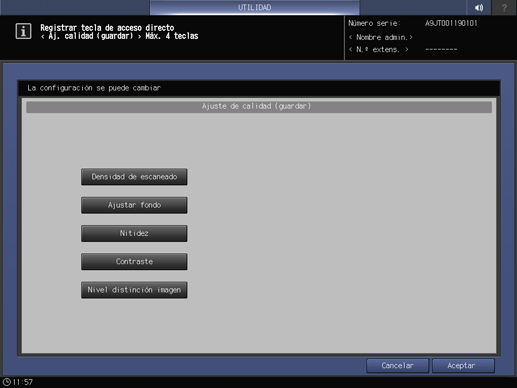
Task: Choose the Nitidez key
Action: [x=134, y=233]
